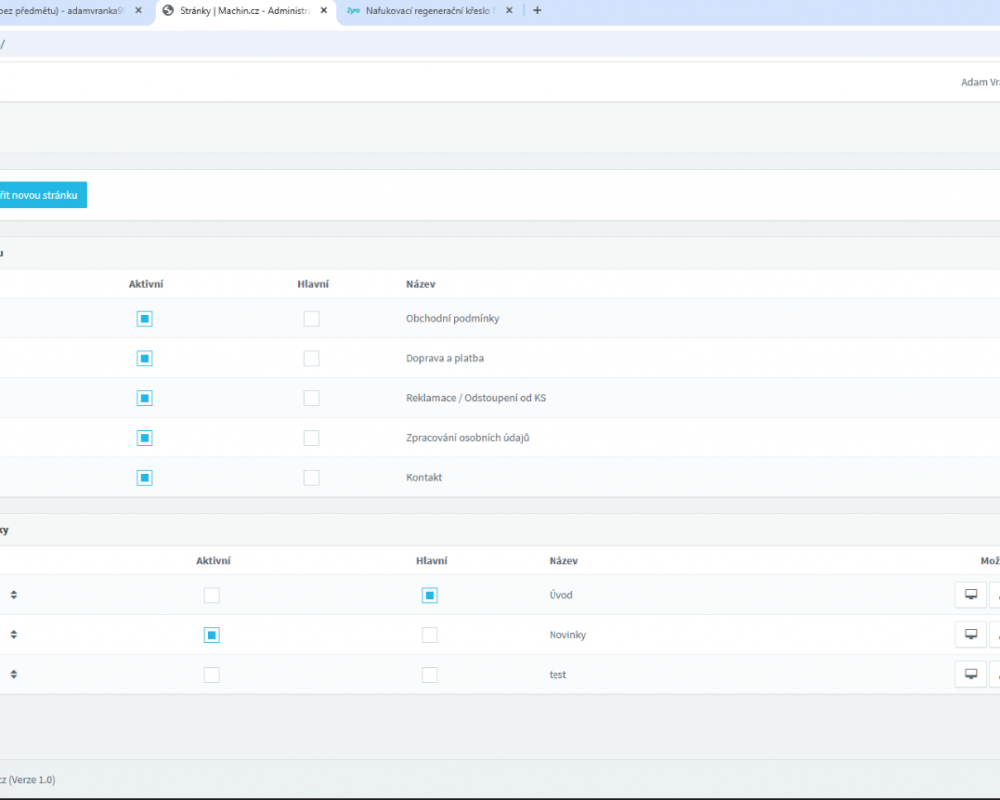Click the novou stránku button
The width and height of the screenshot is (1000, 800).
click(x=43, y=195)
